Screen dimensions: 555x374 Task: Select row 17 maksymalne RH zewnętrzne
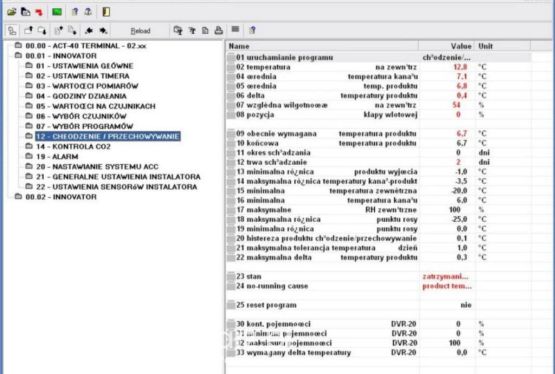378,210
